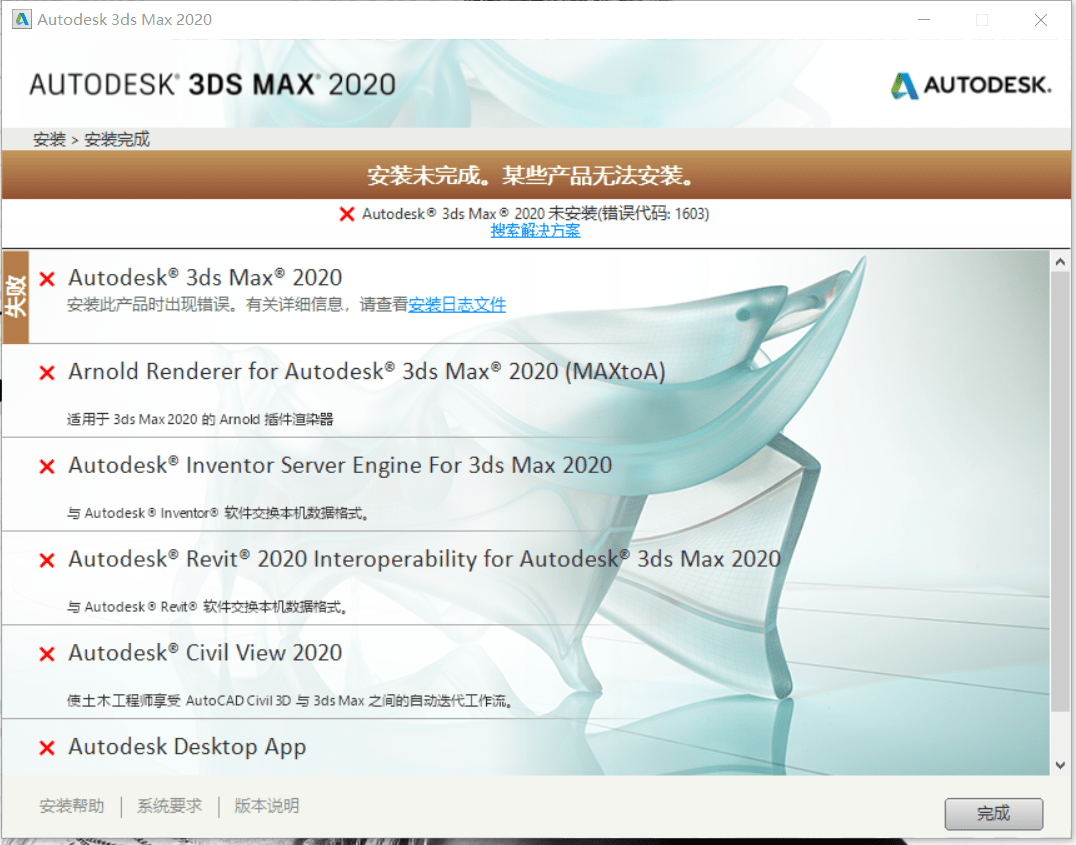Image resolution: width=1076 pixels, height=845 pixels.
Task: Click the failure icon for Inventor Server Engine
Action: 47,467
